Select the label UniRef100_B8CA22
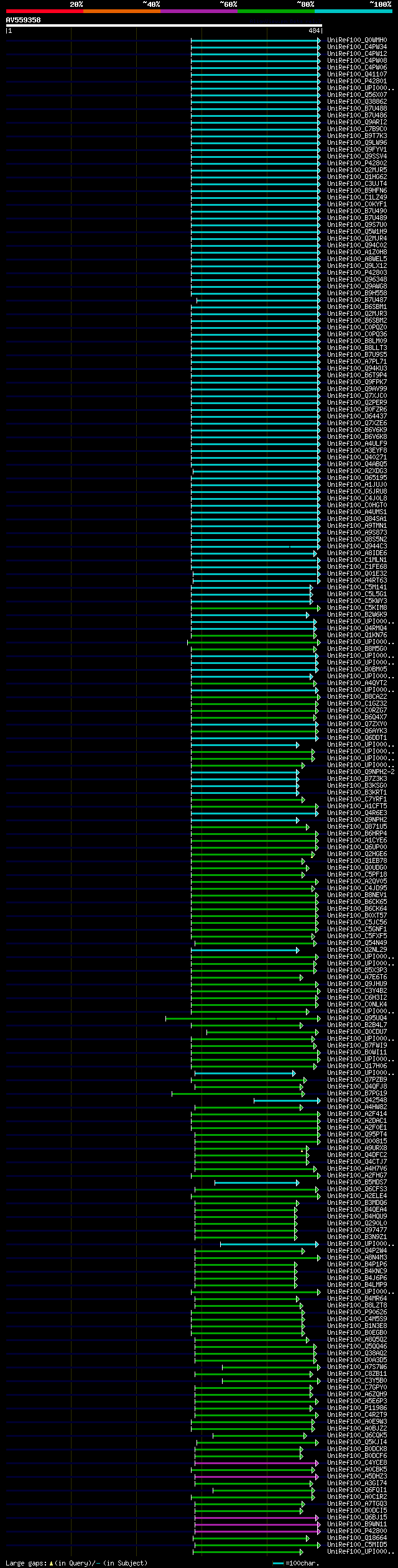The height and width of the screenshot is (1568, 398). 357,696
